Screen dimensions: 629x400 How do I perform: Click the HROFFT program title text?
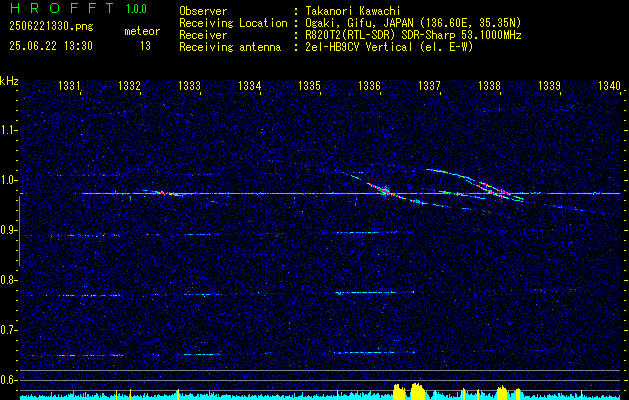pyautogui.click(x=62, y=8)
